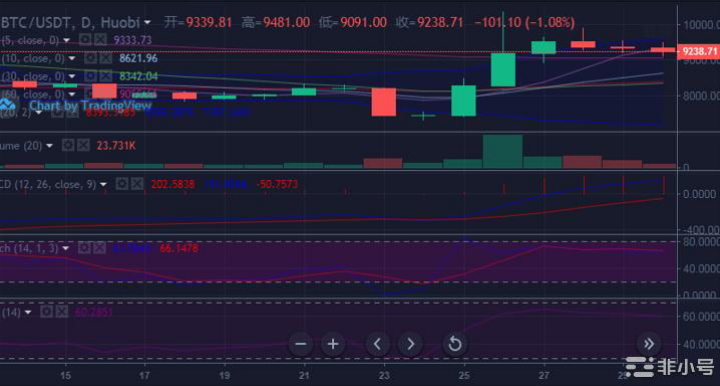
Task: Click the TradingView cloud logo
Action: (8, 105)
